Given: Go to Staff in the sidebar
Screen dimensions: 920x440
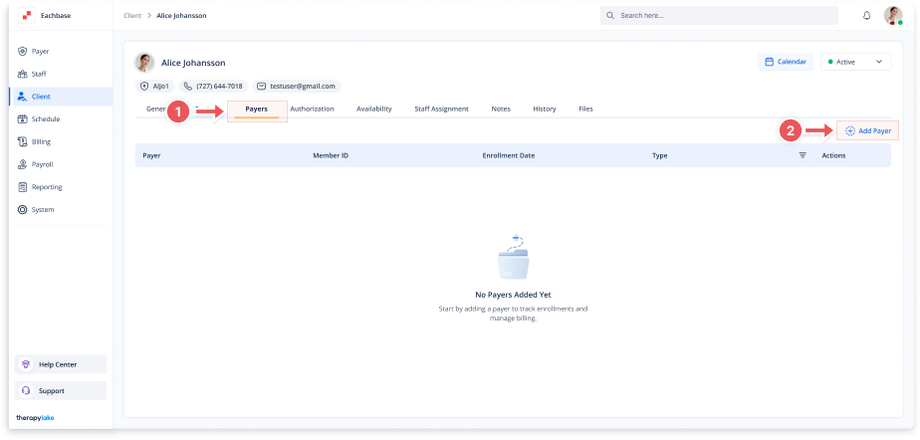Looking at the screenshot, I should point(60,74).
